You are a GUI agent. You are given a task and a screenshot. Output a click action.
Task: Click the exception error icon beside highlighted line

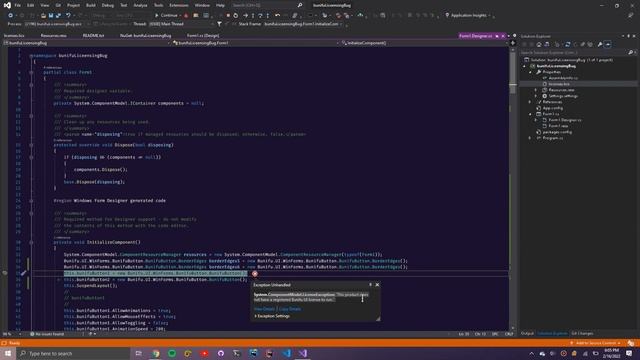(255, 274)
